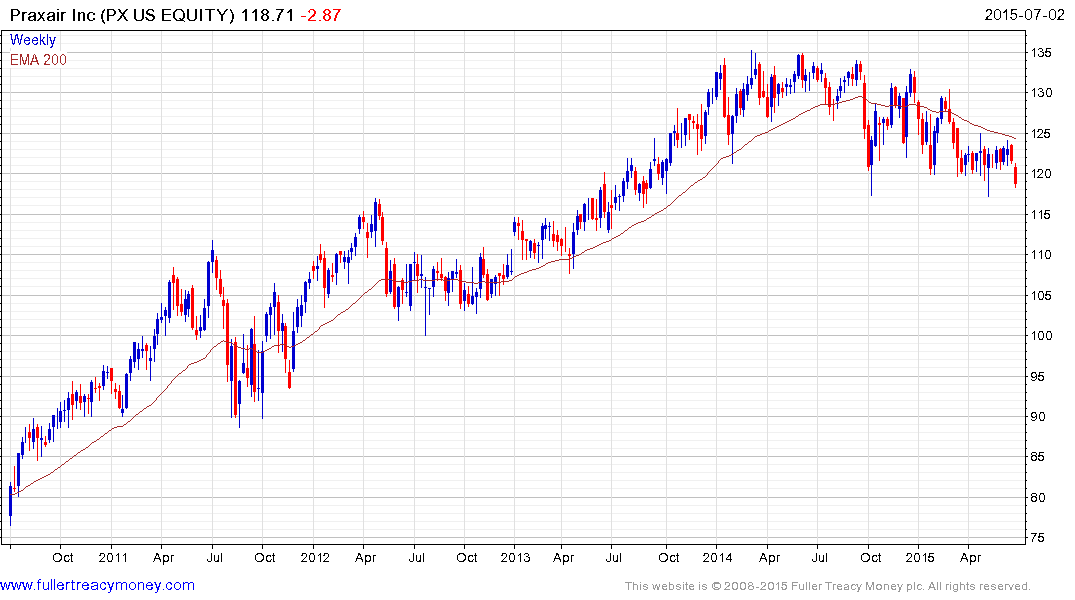Click the 2012 year label on time axis
The width and height of the screenshot is (1075, 600).
[315, 557]
